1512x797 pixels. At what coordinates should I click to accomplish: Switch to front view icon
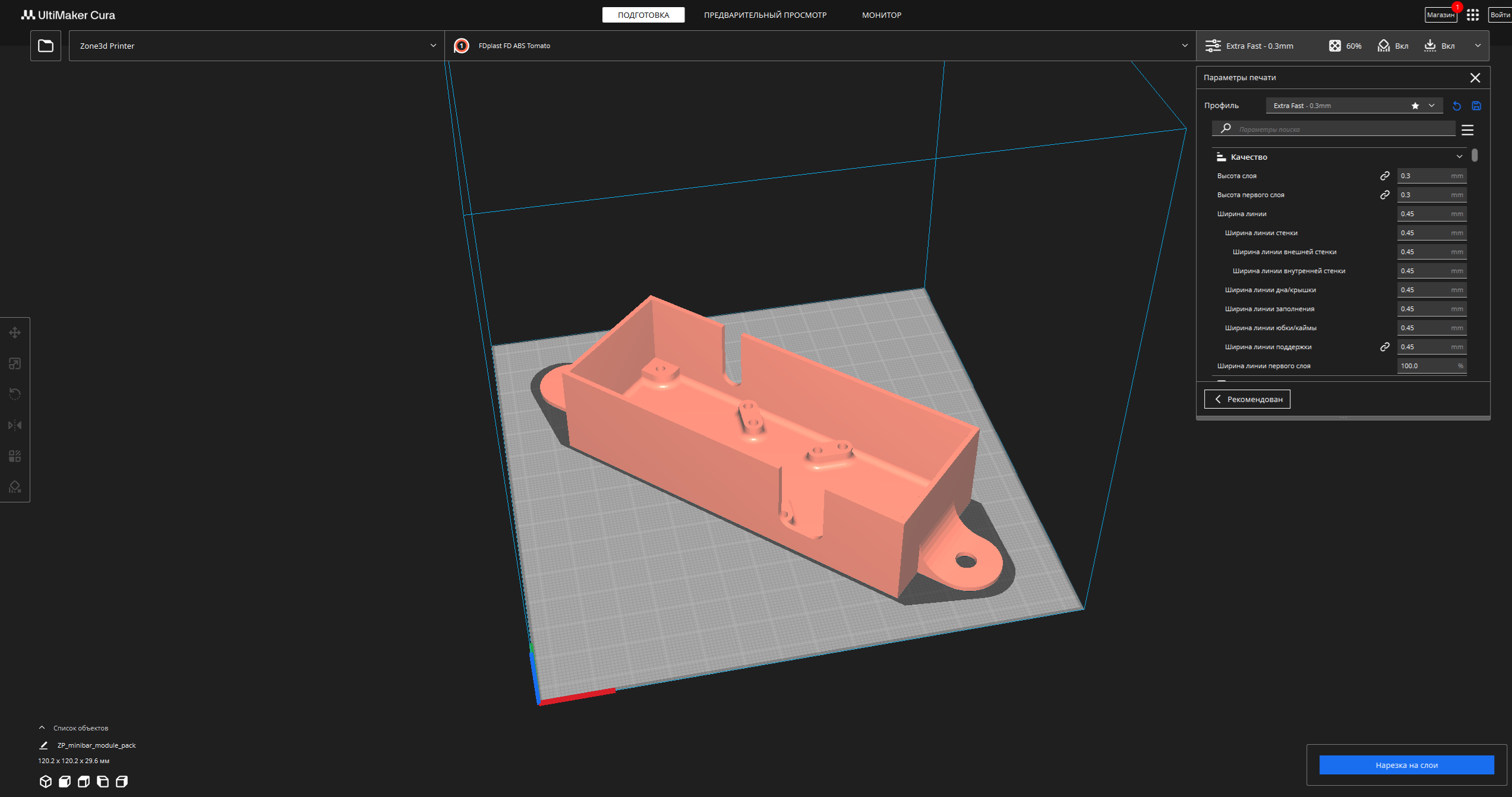(x=65, y=782)
